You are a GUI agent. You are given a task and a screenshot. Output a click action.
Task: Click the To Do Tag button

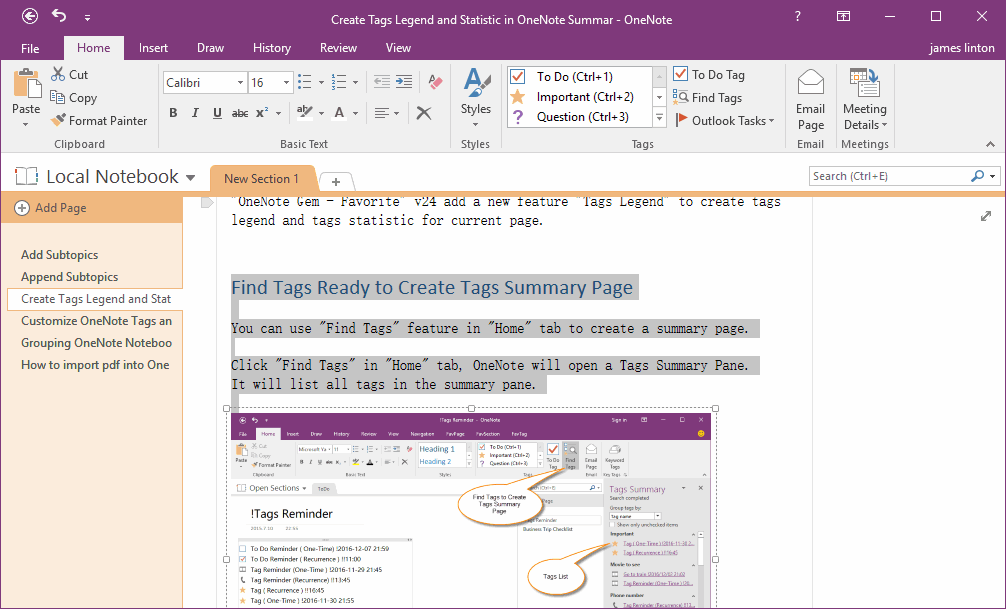pyautogui.click(x=710, y=74)
